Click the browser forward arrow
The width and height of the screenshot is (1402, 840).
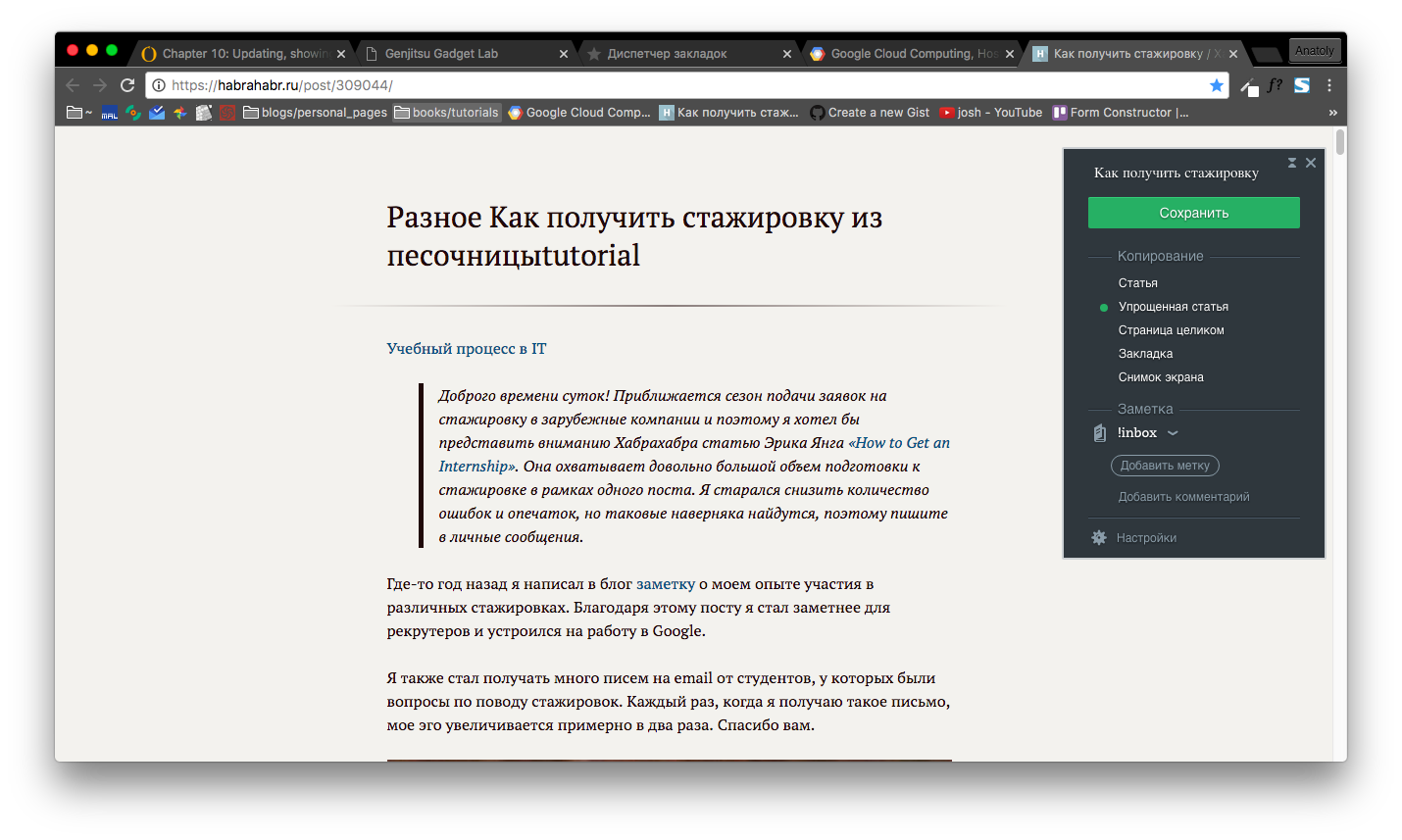click(100, 85)
